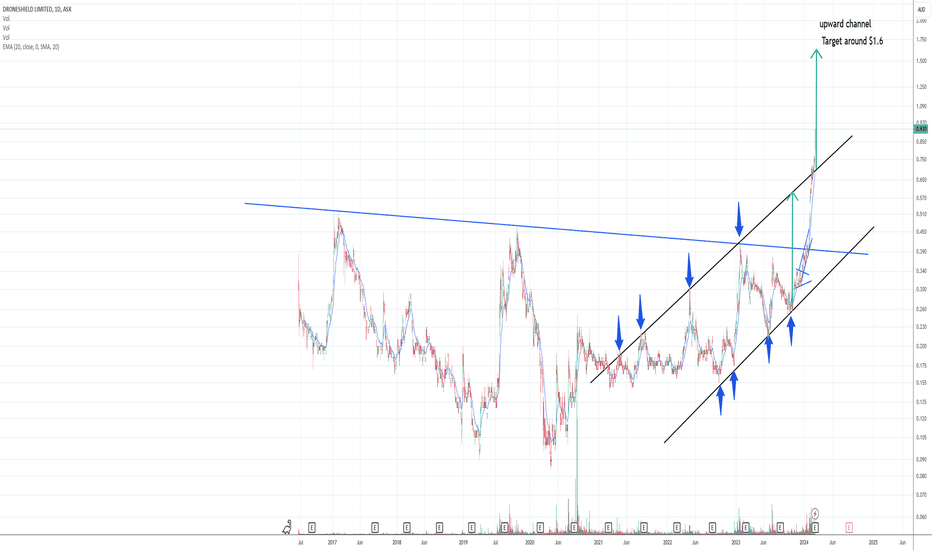The width and height of the screenshot is (932, 550).
Task: Click the 0.070 price axis label
Action: click(x=921, y=494)
